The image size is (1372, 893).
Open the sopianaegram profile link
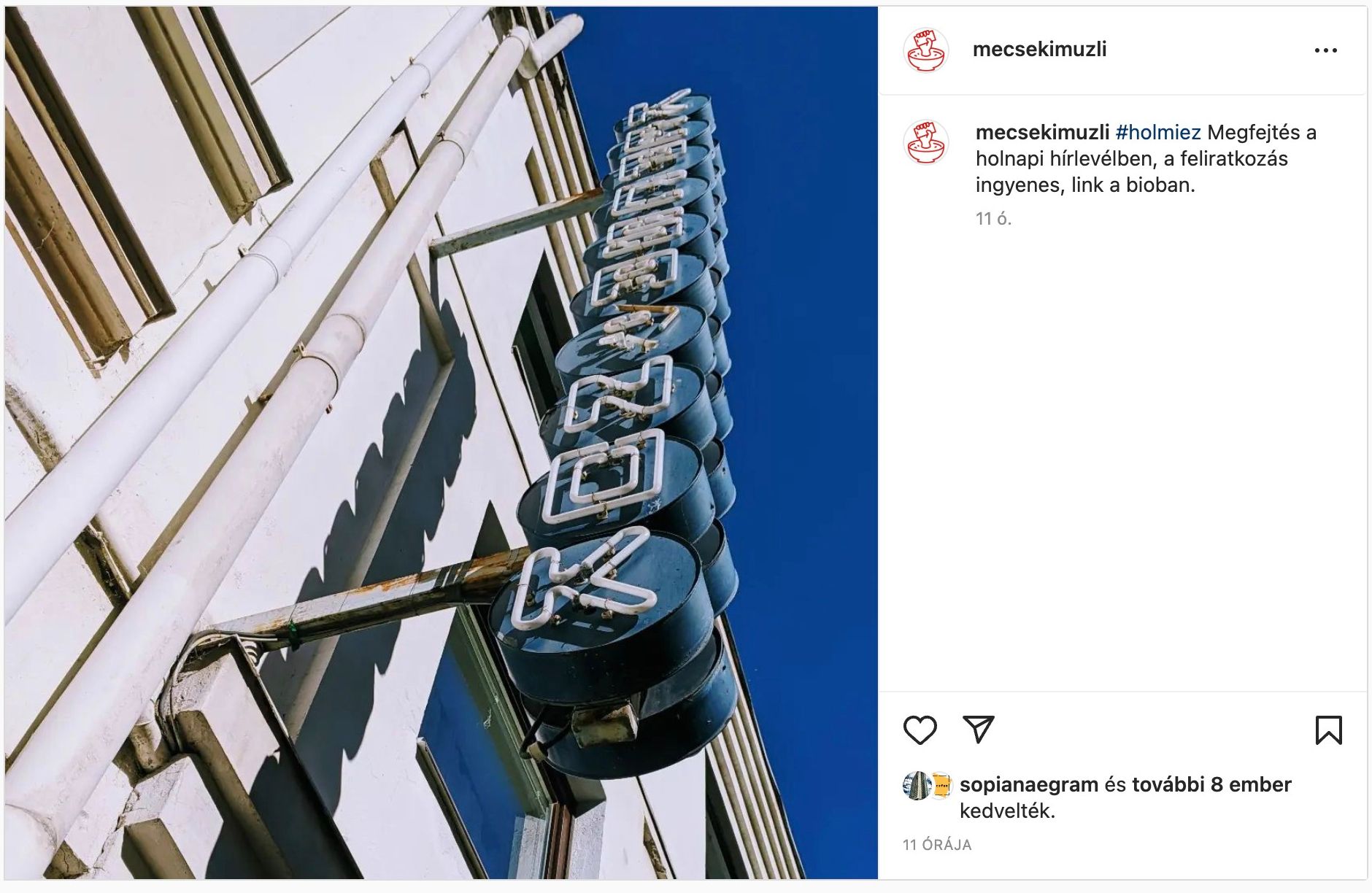1028,784
